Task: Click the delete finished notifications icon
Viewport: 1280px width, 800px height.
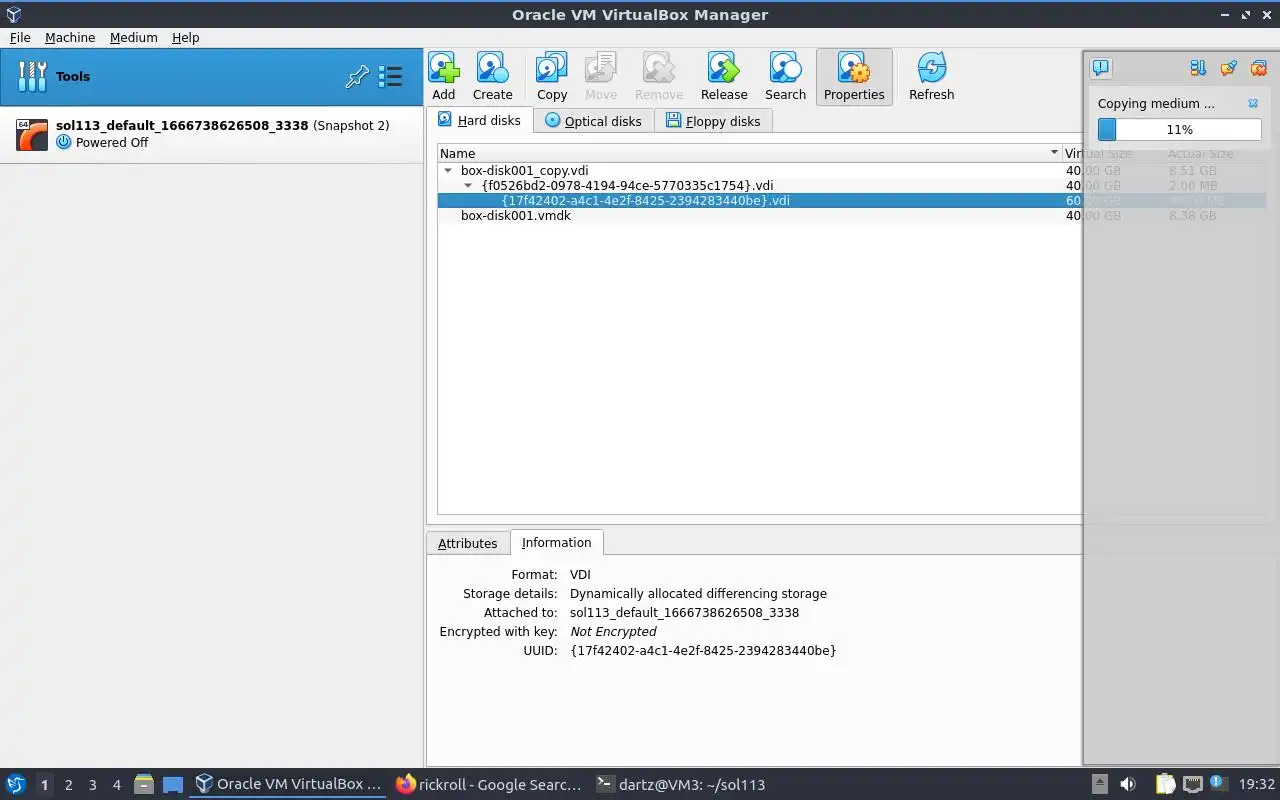Action: click(1259, 68)
